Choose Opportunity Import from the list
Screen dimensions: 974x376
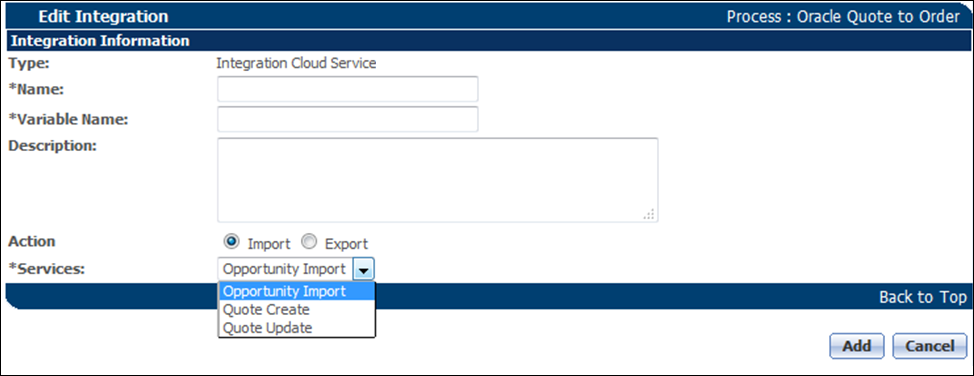pos(296,291)
